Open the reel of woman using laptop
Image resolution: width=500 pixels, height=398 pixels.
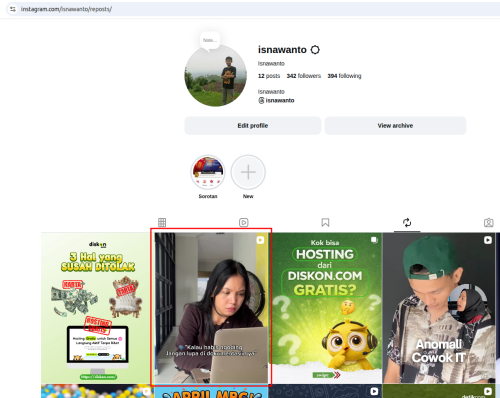click(x=211, y=308)
